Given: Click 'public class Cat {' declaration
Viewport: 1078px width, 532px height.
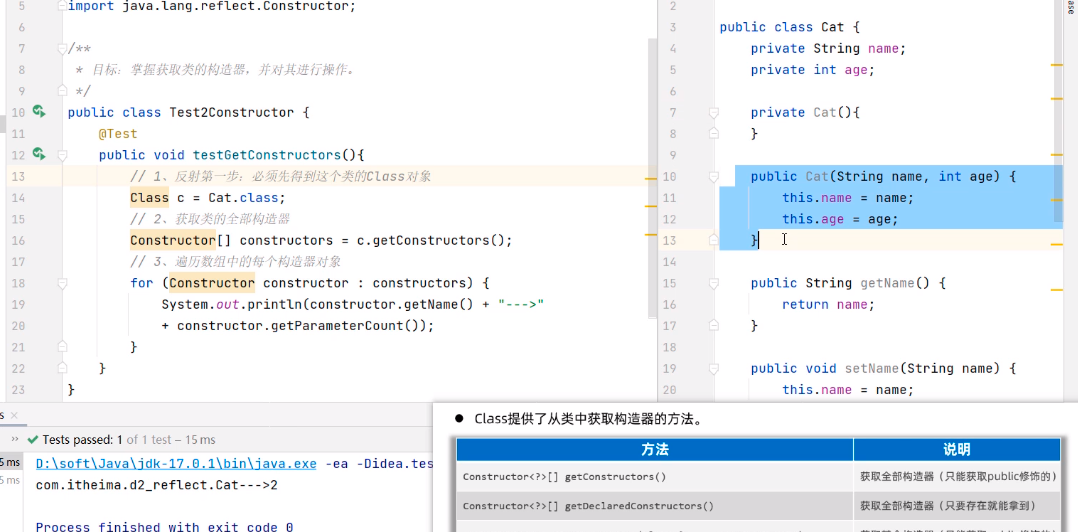Looking at the screenshot, I should [x=790, y=27].
